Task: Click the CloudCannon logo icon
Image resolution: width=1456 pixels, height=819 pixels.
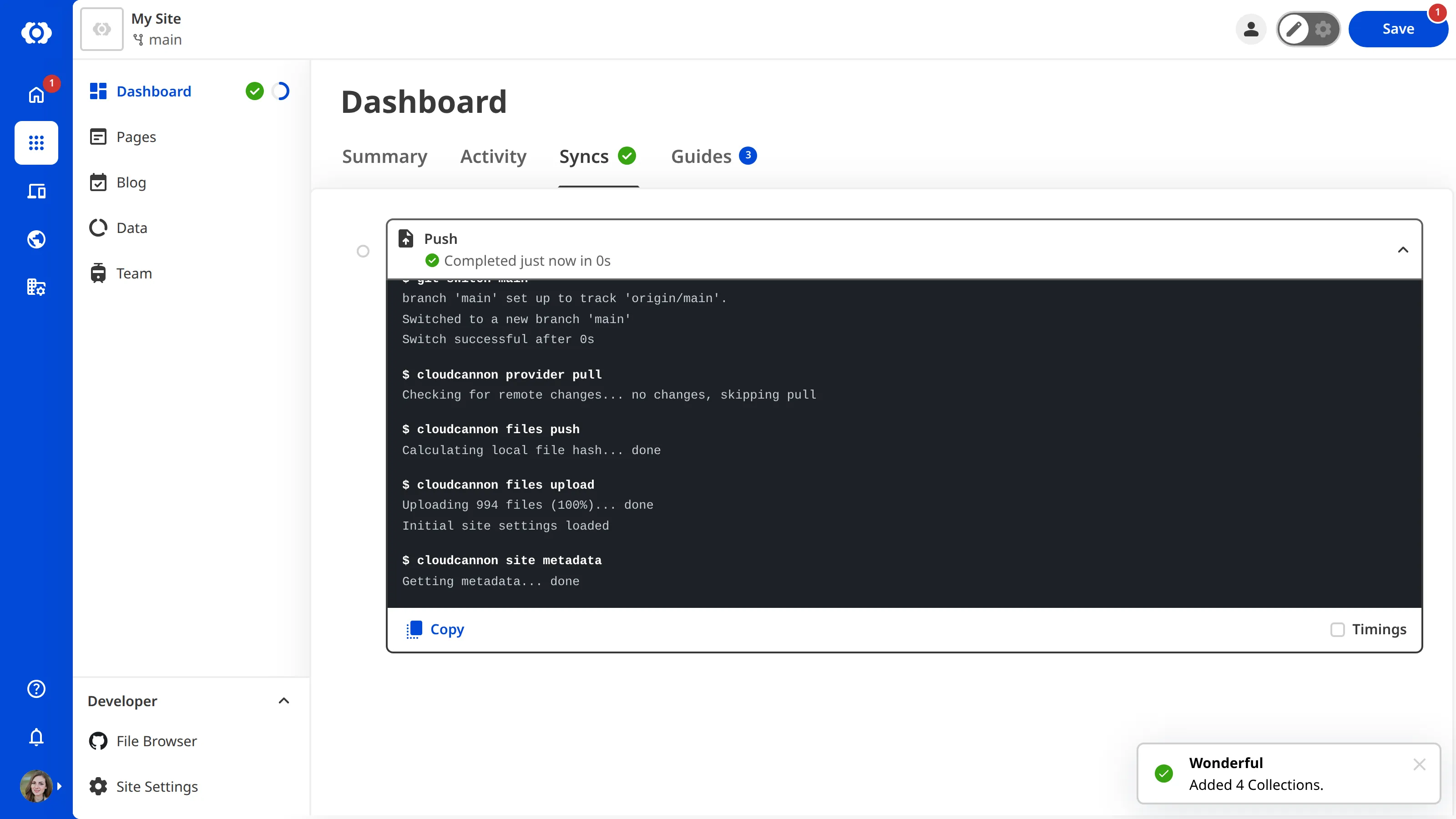Action: click(36, 32)
